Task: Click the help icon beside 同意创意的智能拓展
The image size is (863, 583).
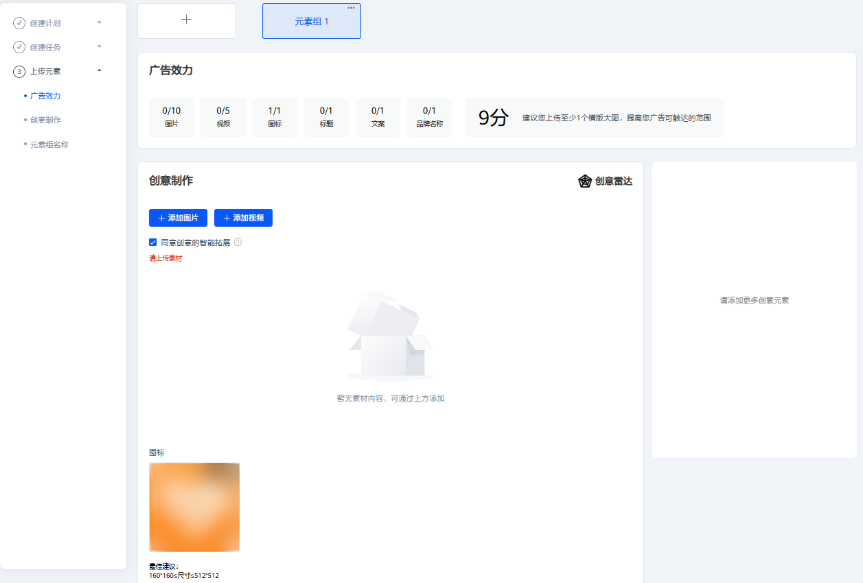Action: (238, 242)
